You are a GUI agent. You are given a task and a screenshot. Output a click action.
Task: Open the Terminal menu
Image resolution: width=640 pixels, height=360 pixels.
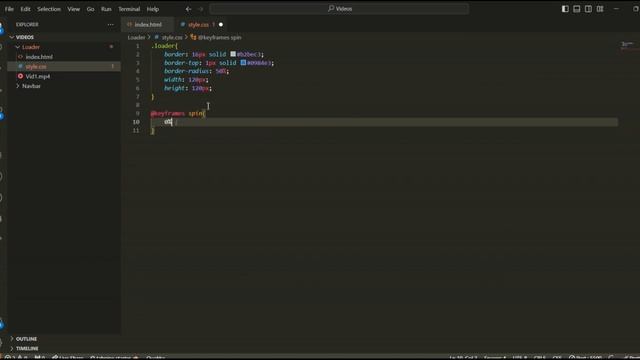click(x=129, y=9)
